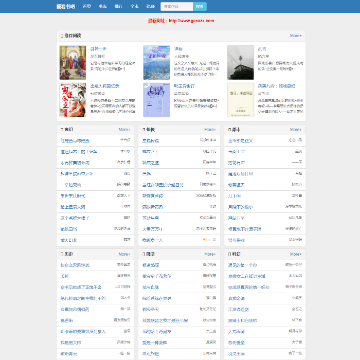Open the red cover with woman in orange

pos(73,100)
